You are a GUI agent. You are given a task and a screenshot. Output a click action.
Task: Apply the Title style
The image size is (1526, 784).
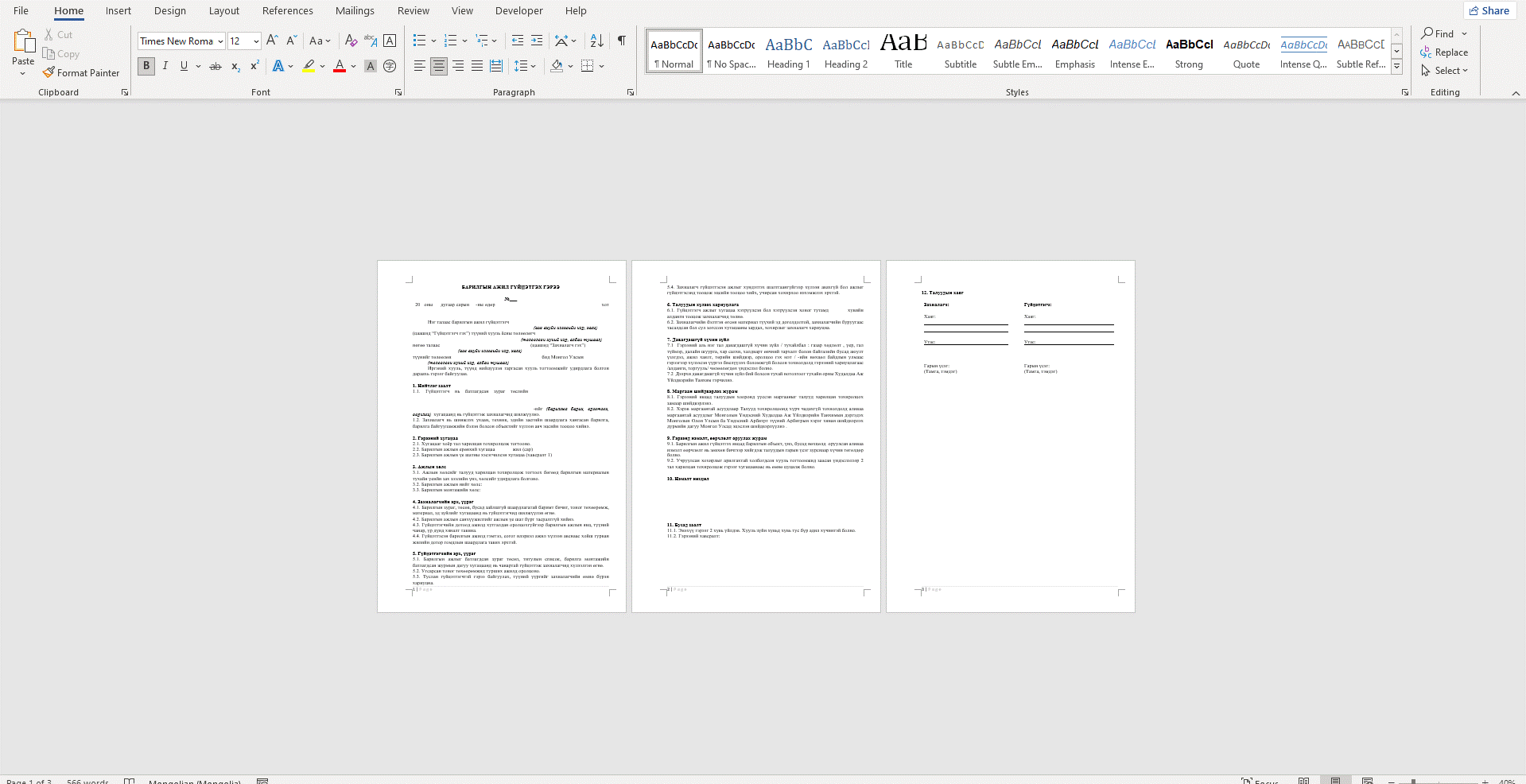click(x=903, y=52)
